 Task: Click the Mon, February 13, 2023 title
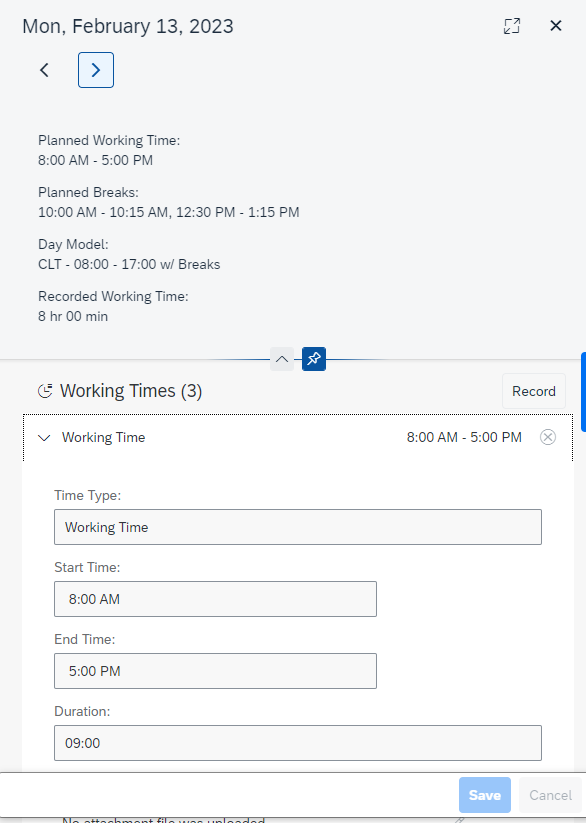(128, 26)
